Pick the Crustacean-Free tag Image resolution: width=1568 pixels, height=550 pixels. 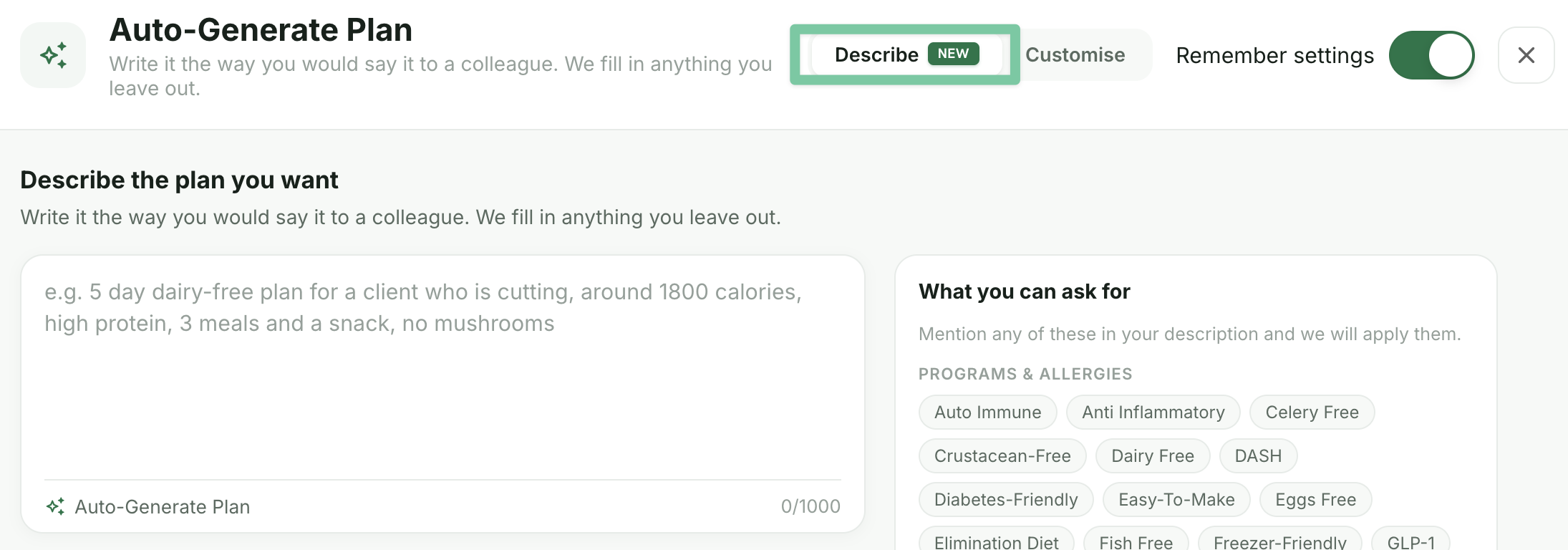coord(1002,456)
